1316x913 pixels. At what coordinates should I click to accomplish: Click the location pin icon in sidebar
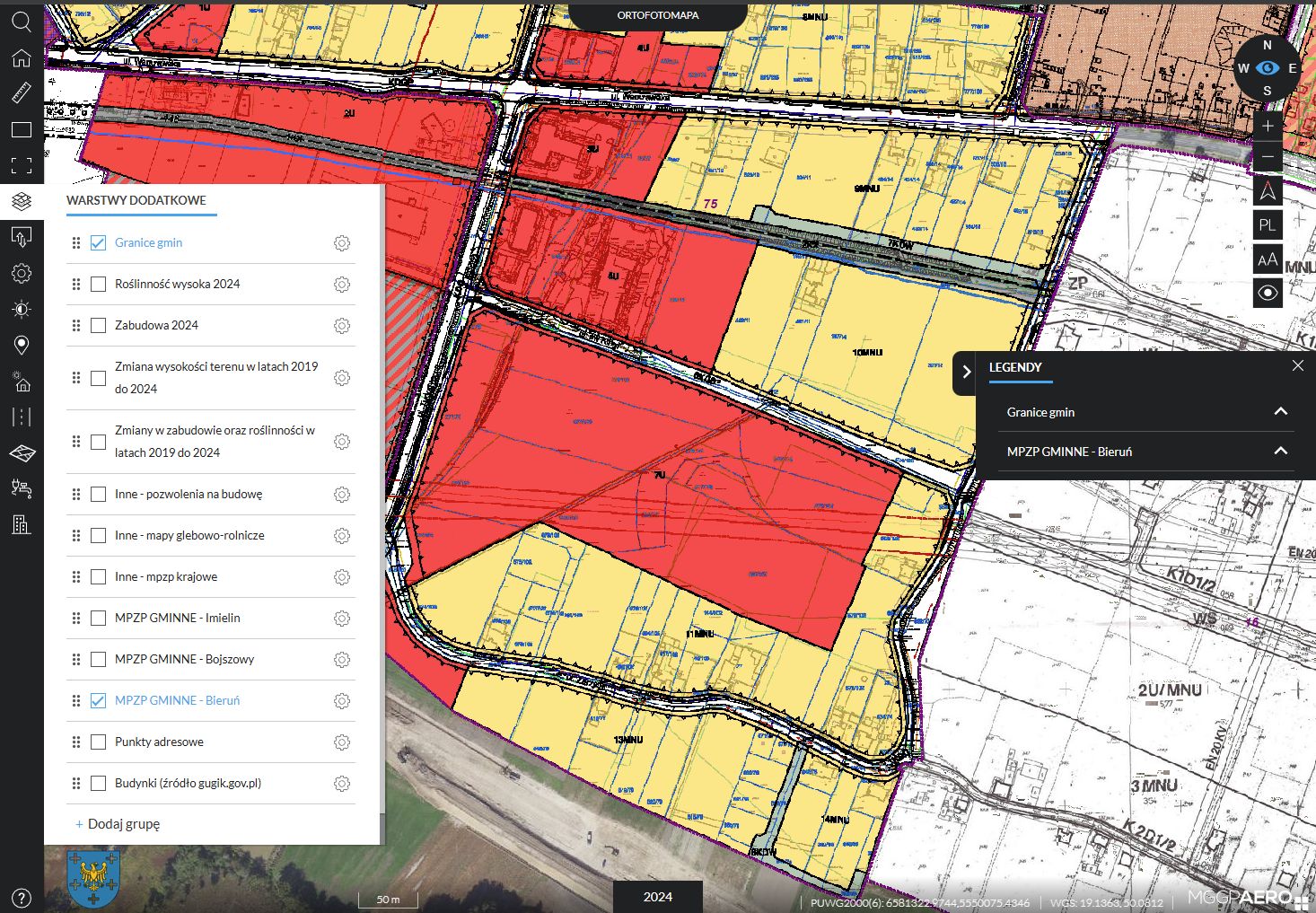(22, 345)
